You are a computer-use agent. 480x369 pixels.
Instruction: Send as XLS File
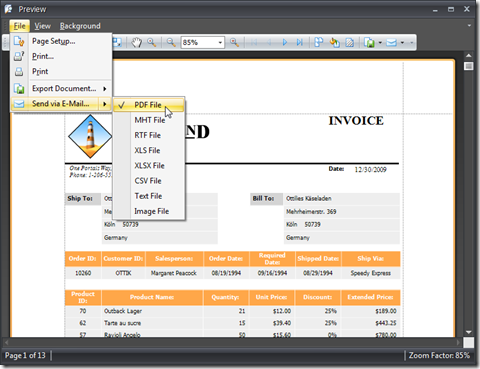click(x=149, y=150)
